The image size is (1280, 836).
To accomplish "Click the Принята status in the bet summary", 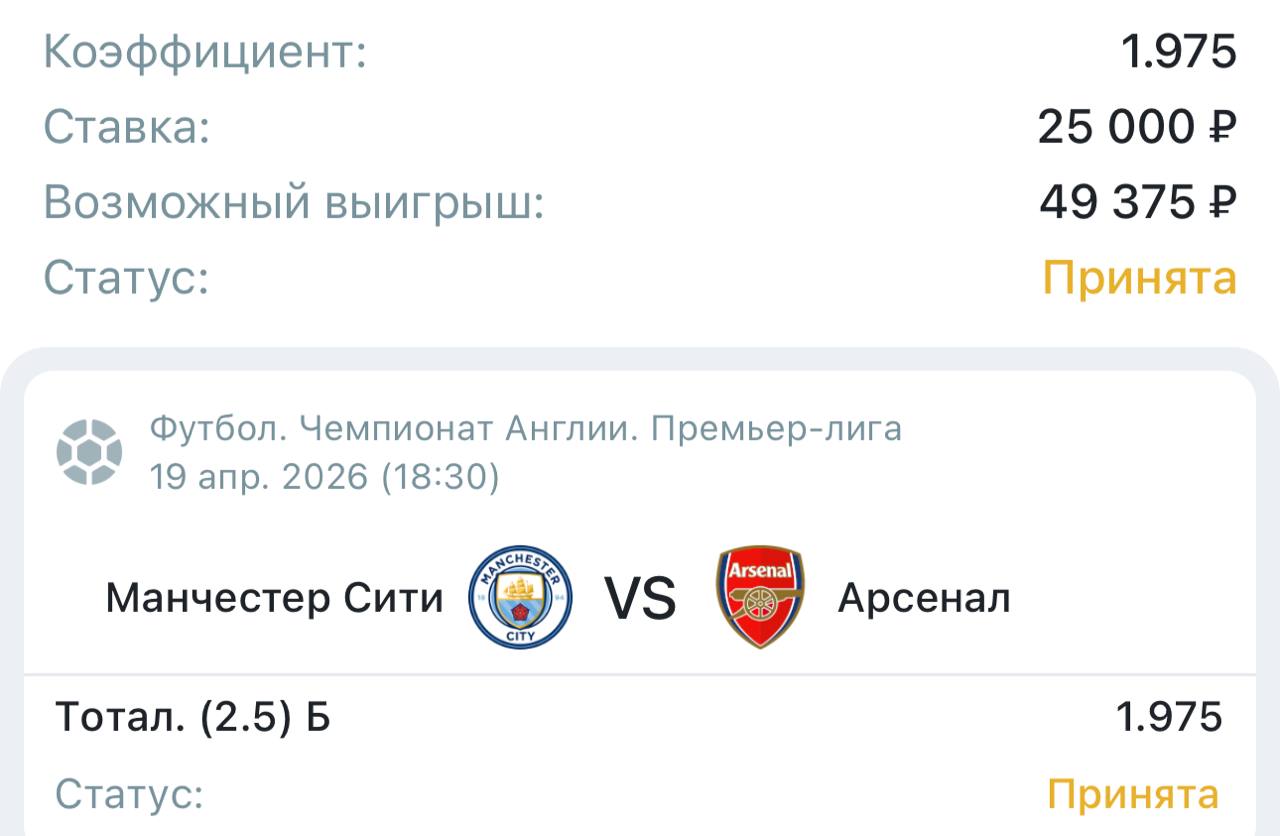I will pos(1140,277).
